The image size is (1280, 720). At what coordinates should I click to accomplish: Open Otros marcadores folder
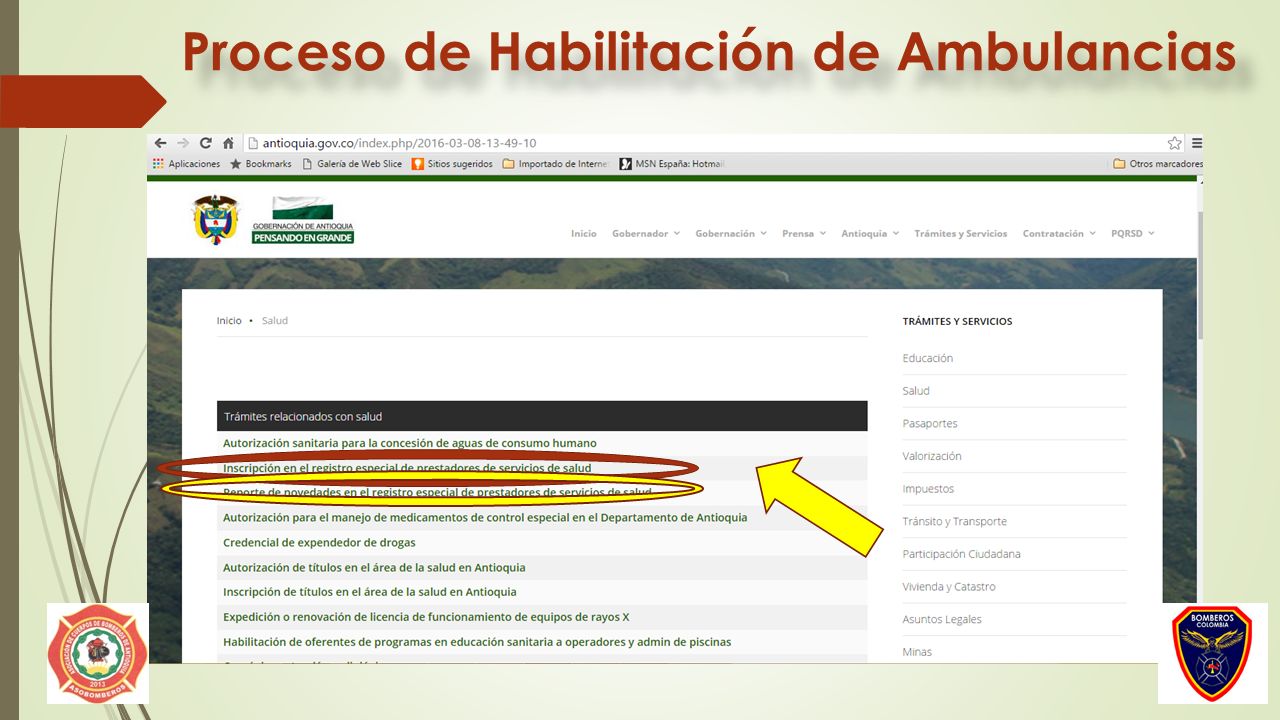[1158, 164]
